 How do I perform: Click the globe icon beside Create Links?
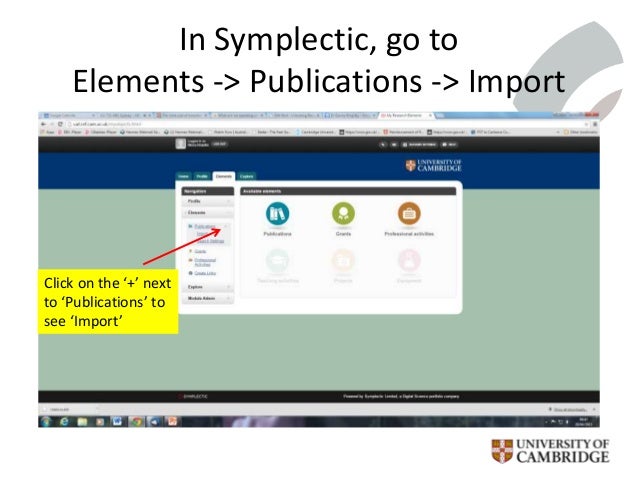tap(190, 273)
